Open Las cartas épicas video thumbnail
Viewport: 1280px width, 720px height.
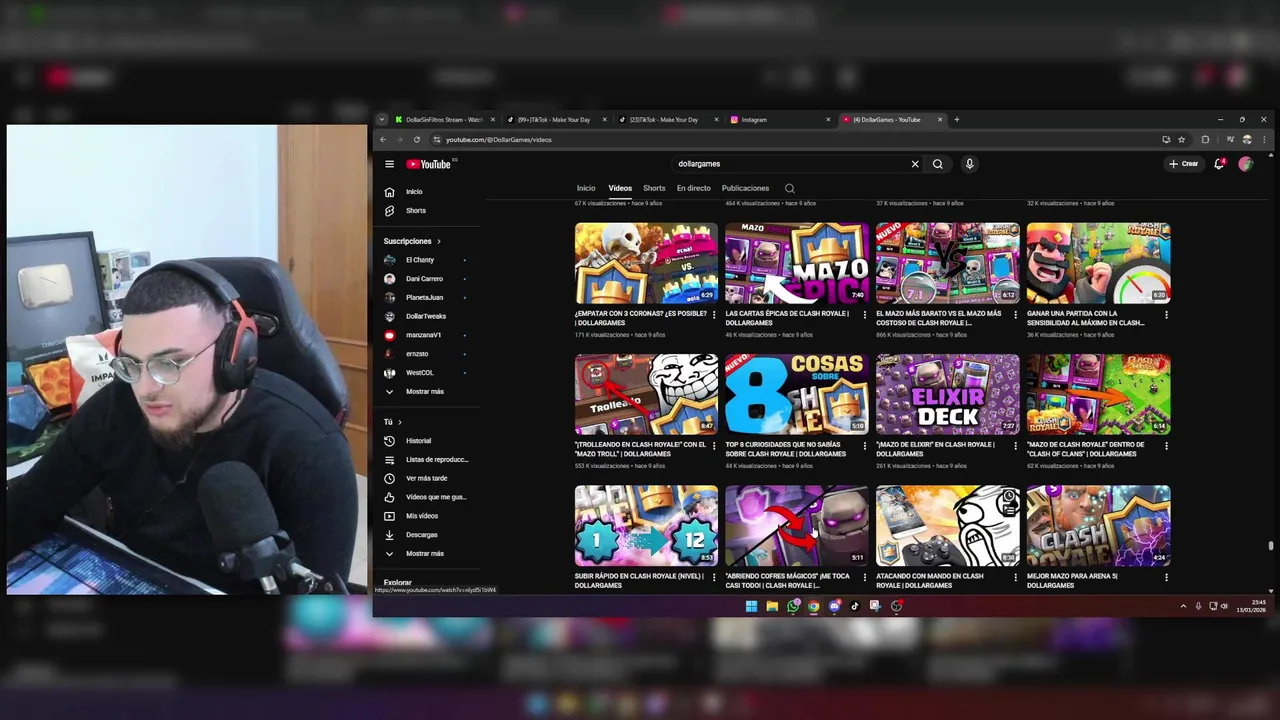(x=797, y=263)
